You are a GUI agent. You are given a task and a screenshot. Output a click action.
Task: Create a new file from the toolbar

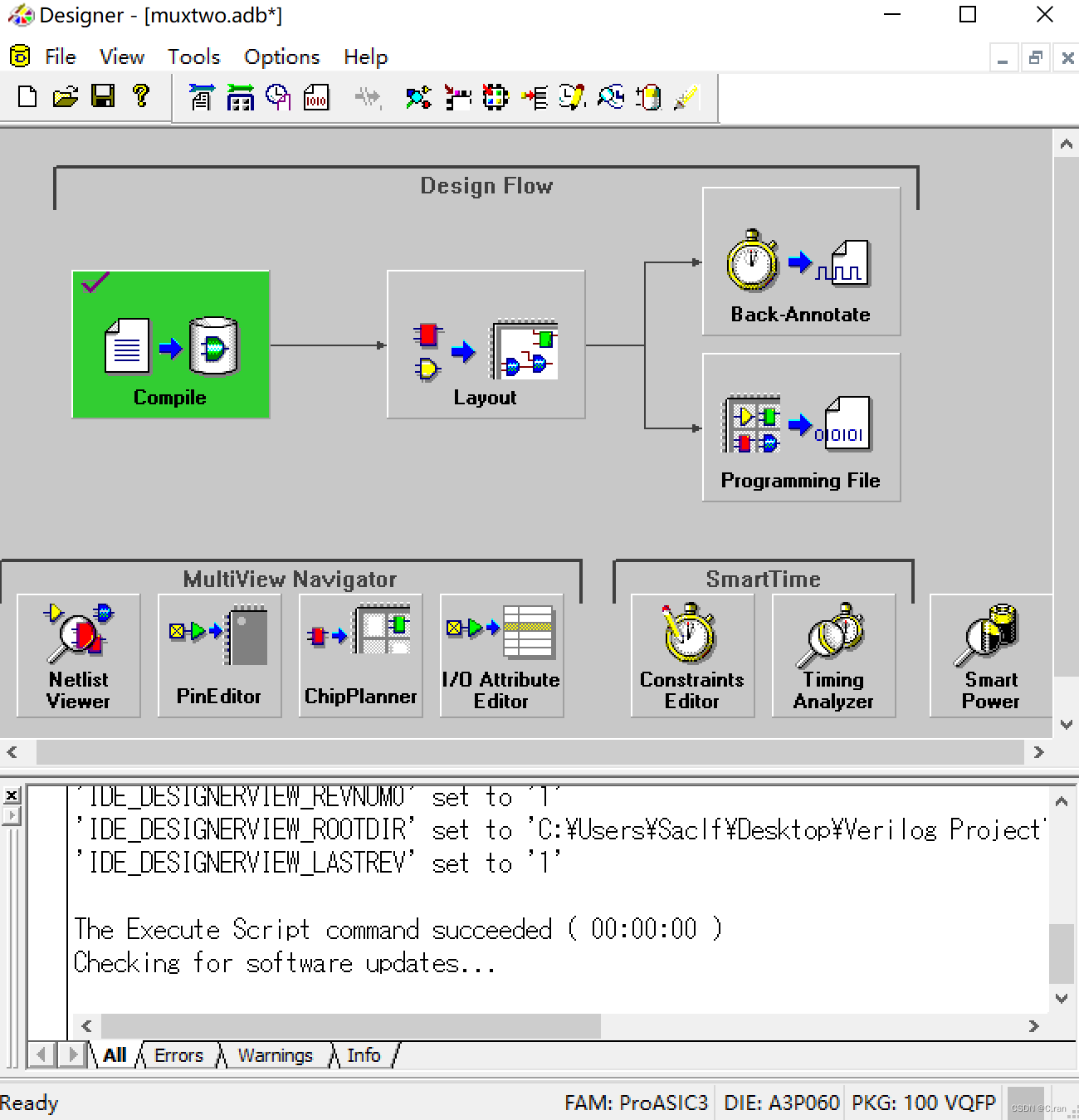pyautogui.click(x=27, y=97)
